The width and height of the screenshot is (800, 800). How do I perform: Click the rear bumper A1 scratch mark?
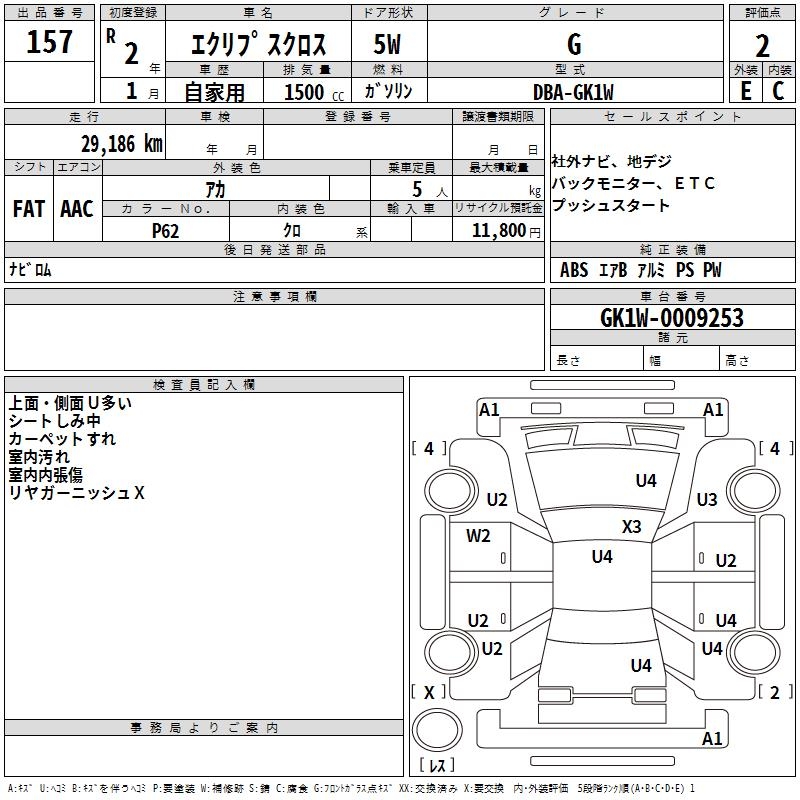click(713, 739)
